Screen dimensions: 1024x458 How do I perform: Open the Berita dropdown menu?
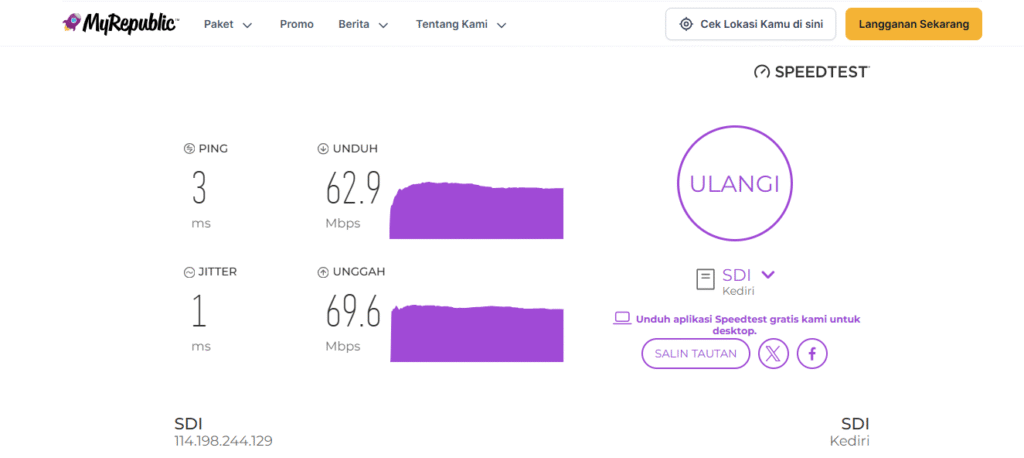pos(363,24)
